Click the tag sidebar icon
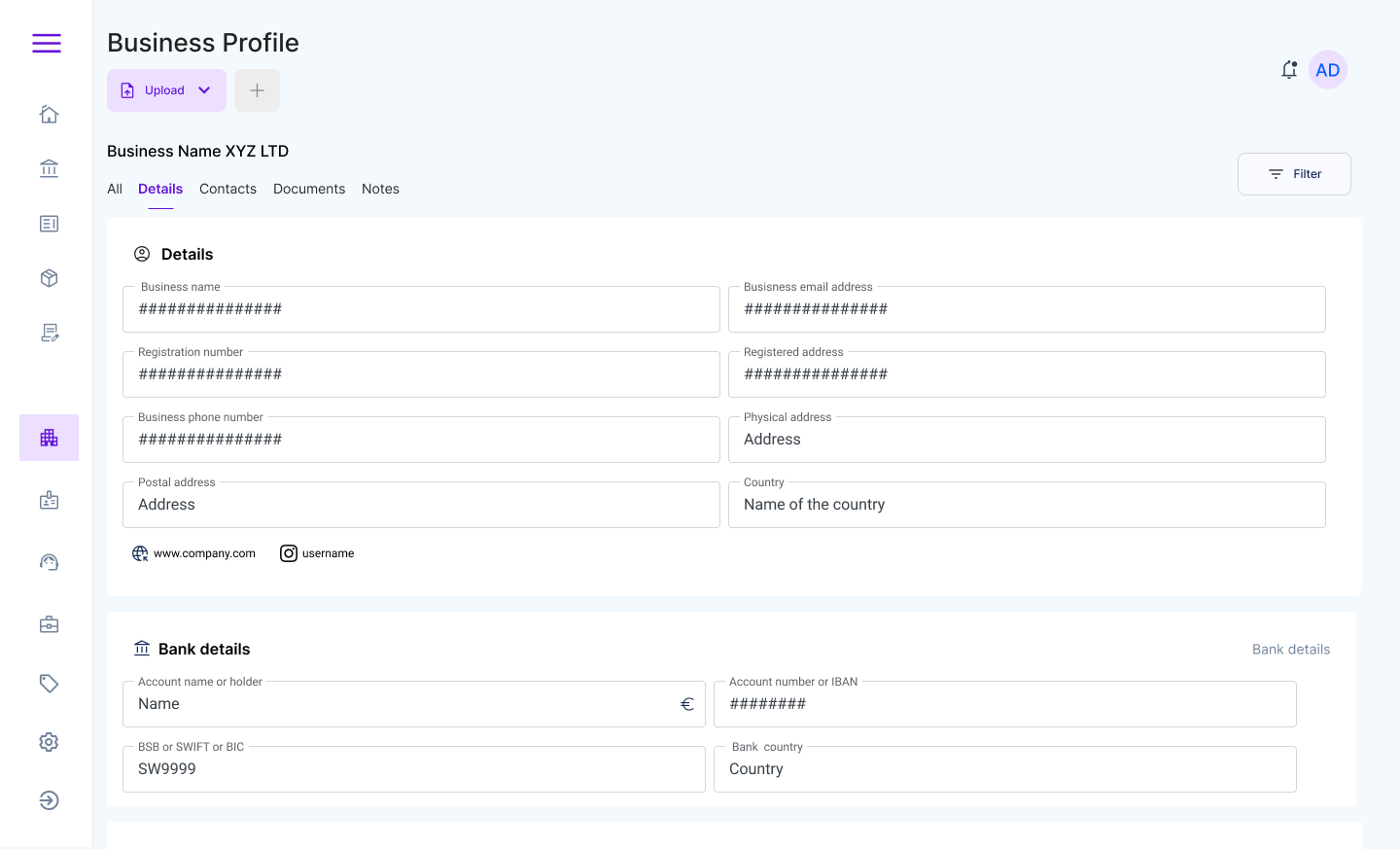This screenshot has height=849, width=1400. (49, 683)
